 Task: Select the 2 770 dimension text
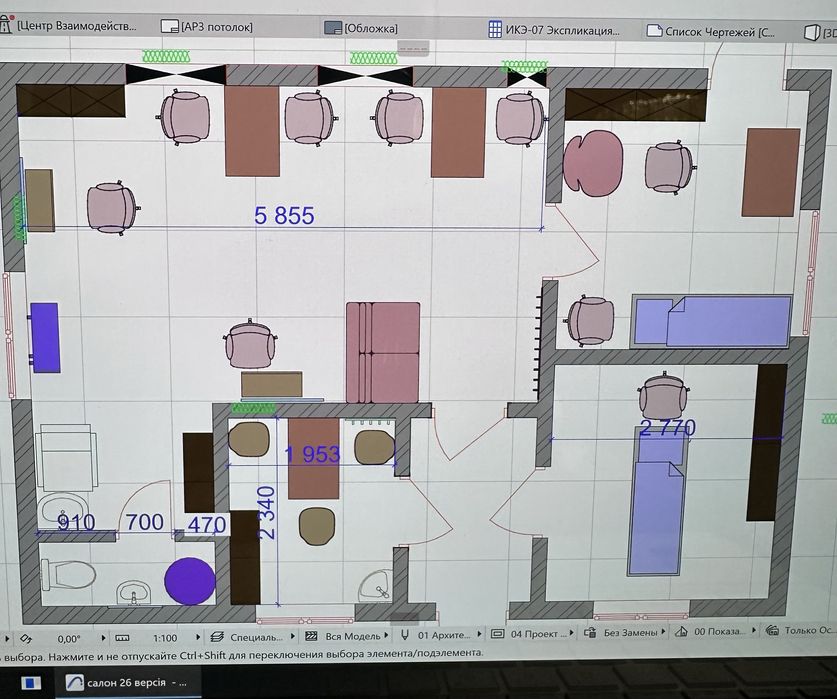pyautogui.click(x=667, y=427)
